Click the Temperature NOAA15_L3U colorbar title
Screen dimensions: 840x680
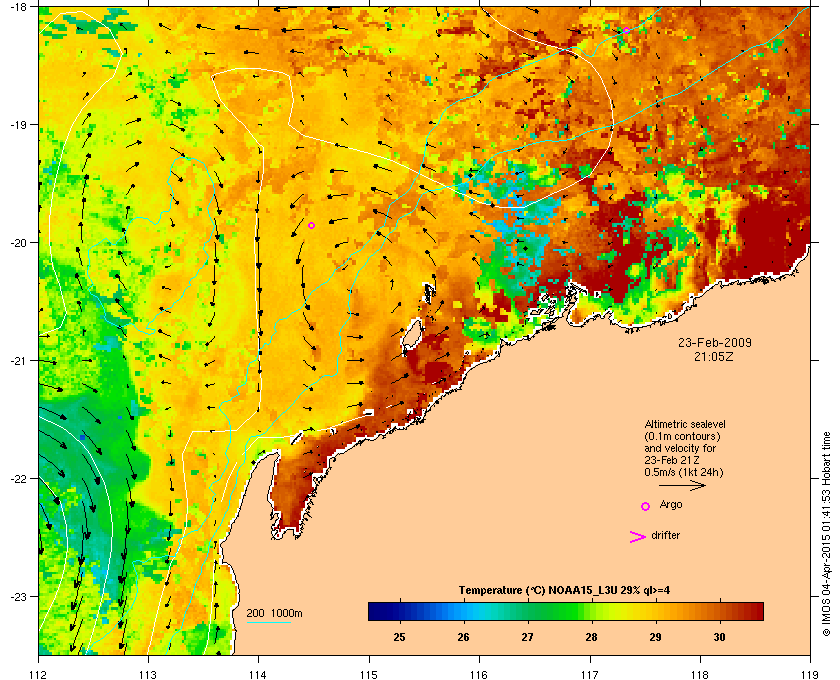[x=564, y=591]
